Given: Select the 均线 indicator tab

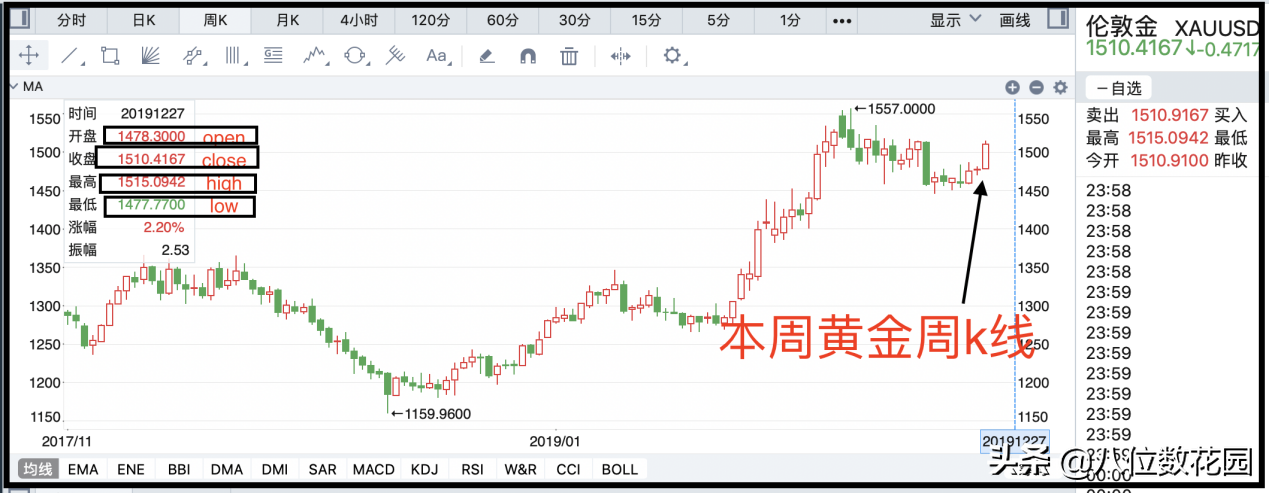Looking at the screenshot, I should click(39, 468).
